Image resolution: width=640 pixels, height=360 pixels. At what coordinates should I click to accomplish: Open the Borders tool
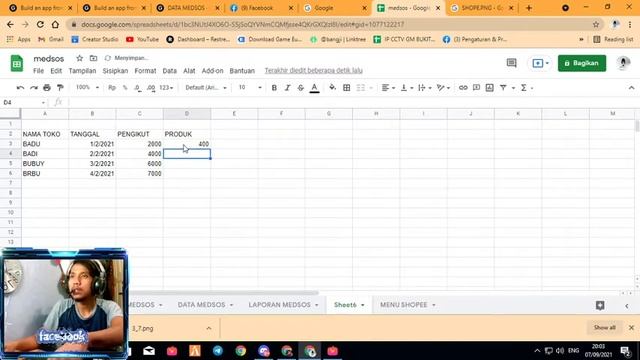[347, 88]
